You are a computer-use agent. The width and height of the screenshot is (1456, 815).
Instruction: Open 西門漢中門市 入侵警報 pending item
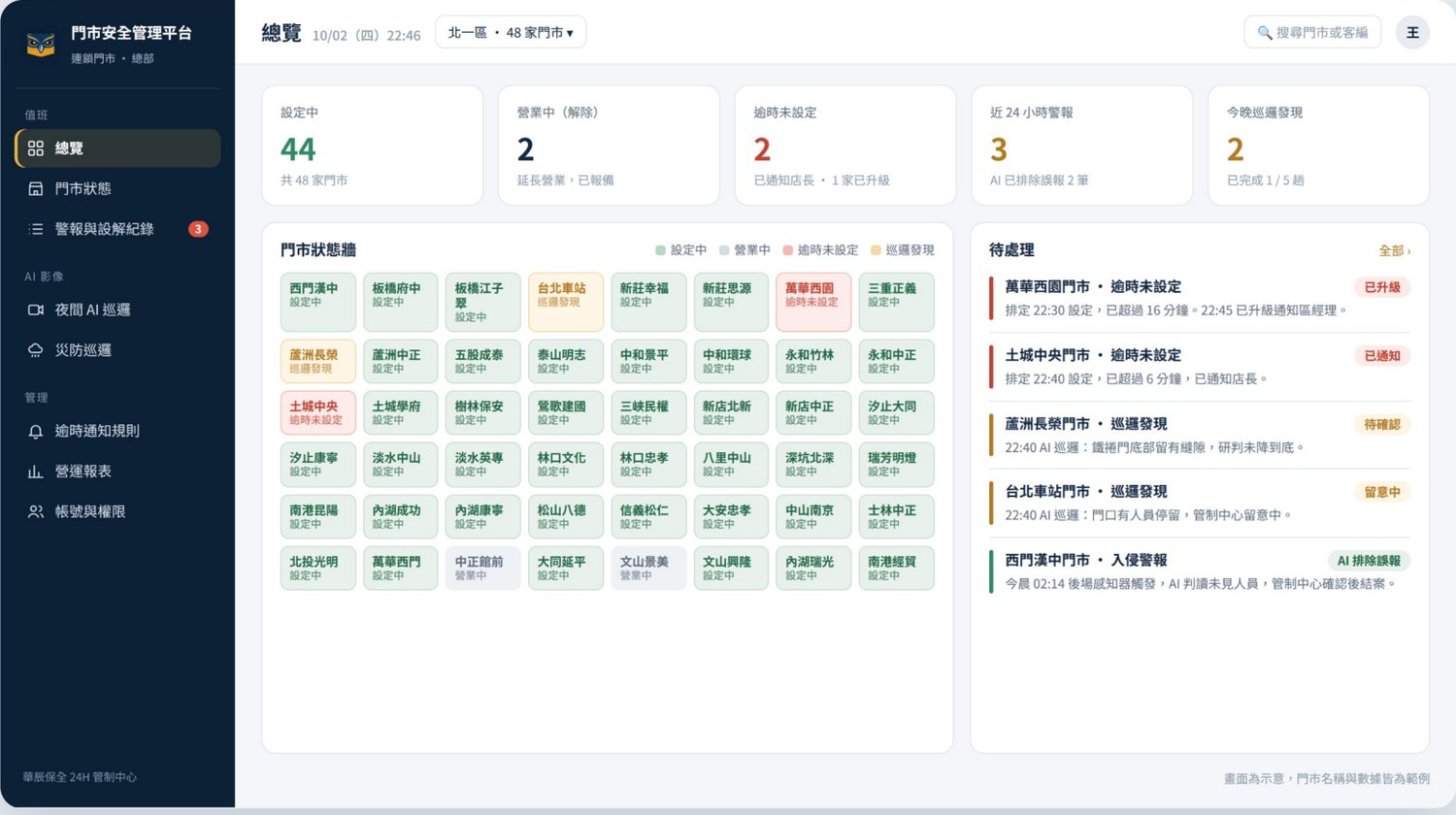[1200, 571]
